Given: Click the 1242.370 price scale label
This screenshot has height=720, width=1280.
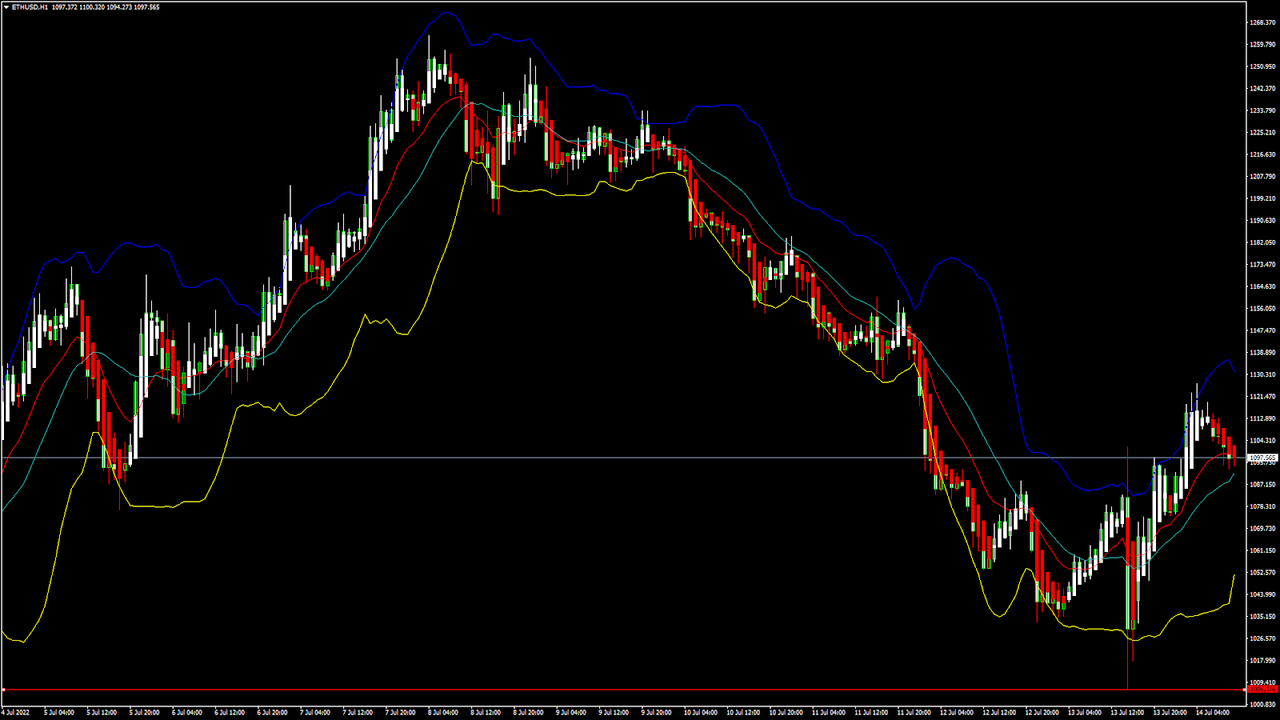Looking at the screenshot, I should click(1263, 88).
